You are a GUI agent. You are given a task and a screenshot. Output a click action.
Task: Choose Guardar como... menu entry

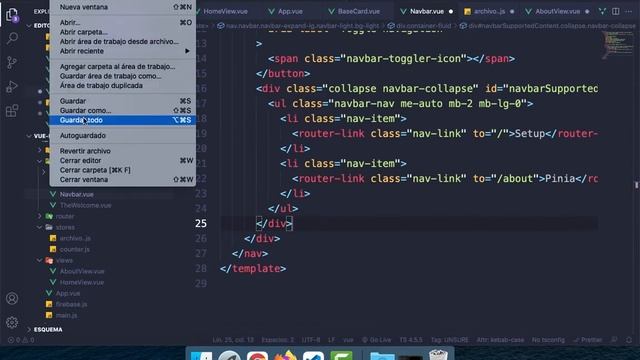[x=122, y=111]
